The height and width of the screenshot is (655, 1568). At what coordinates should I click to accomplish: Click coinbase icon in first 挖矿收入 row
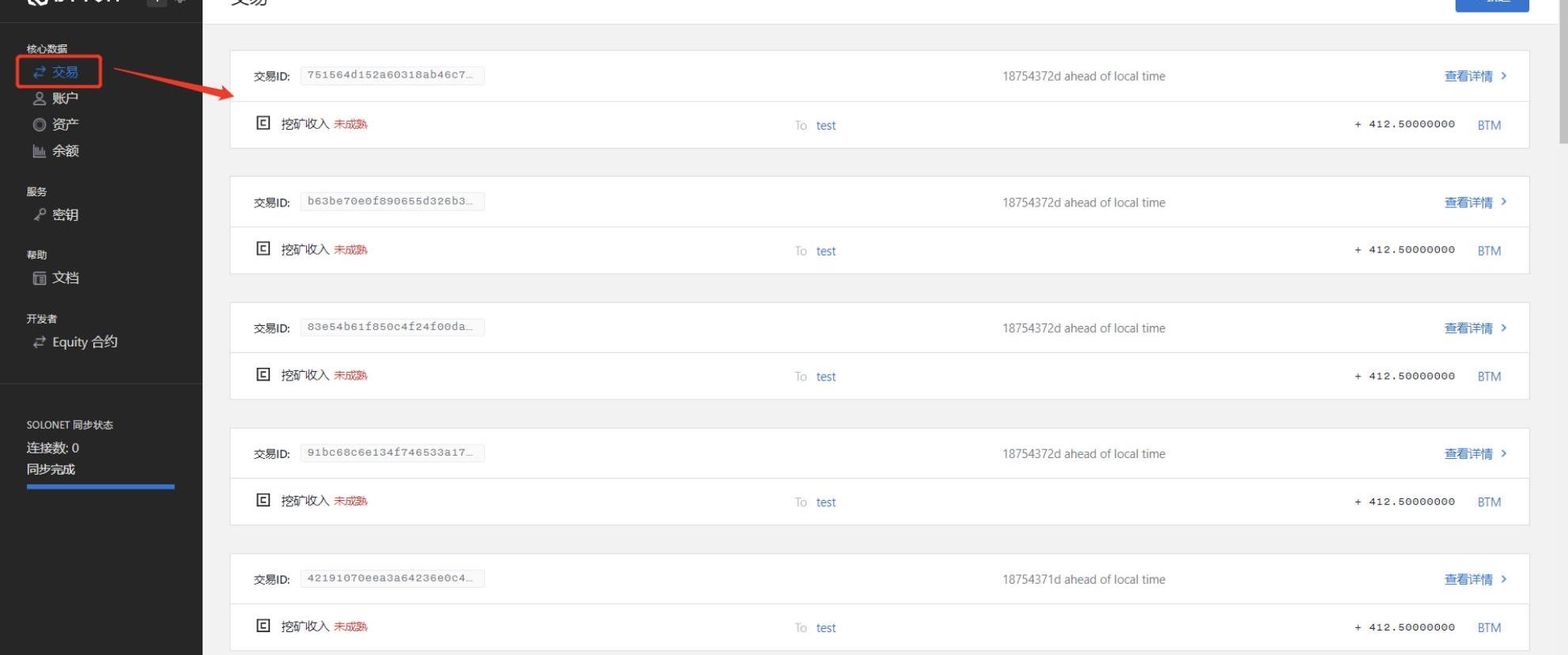[x=263, y=123]
